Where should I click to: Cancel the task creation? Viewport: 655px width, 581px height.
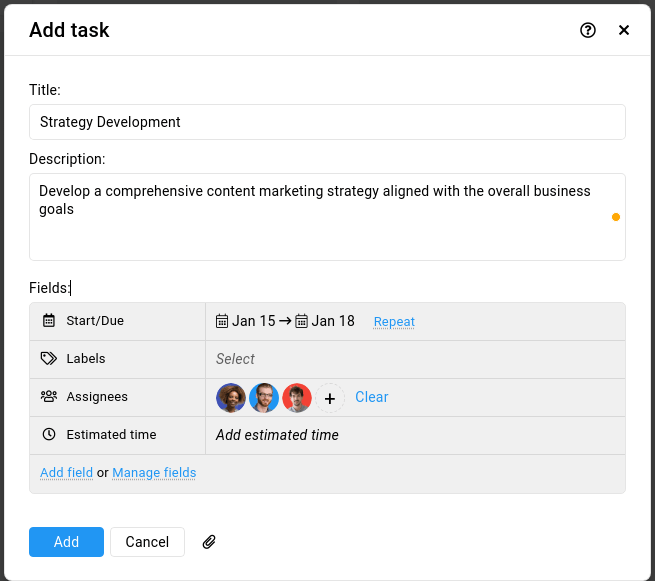[147, 542]
